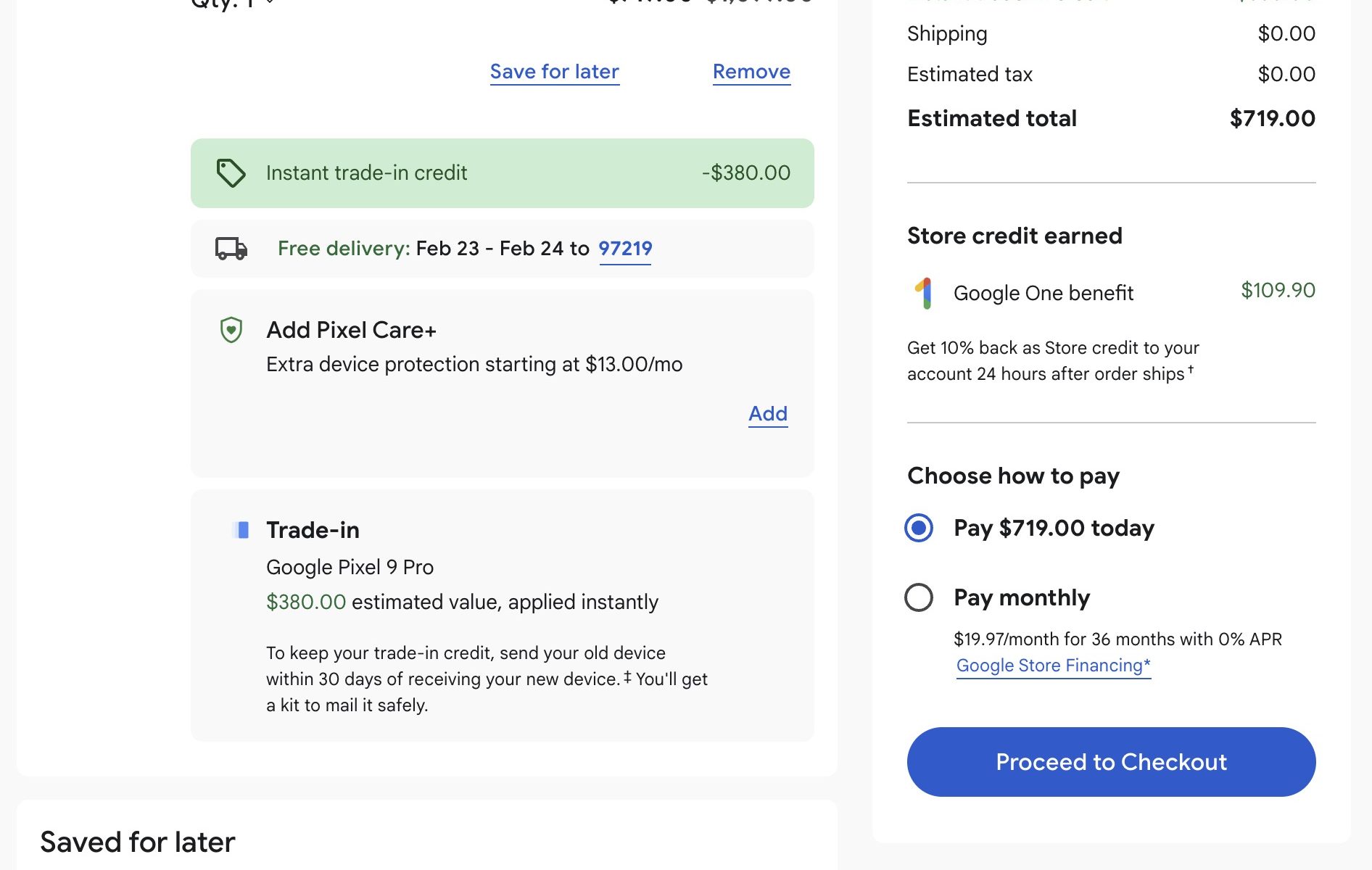1372x870 pixels.
Task: Click the Add Pixel Care+ heading
Action: [x=351, y=330]
